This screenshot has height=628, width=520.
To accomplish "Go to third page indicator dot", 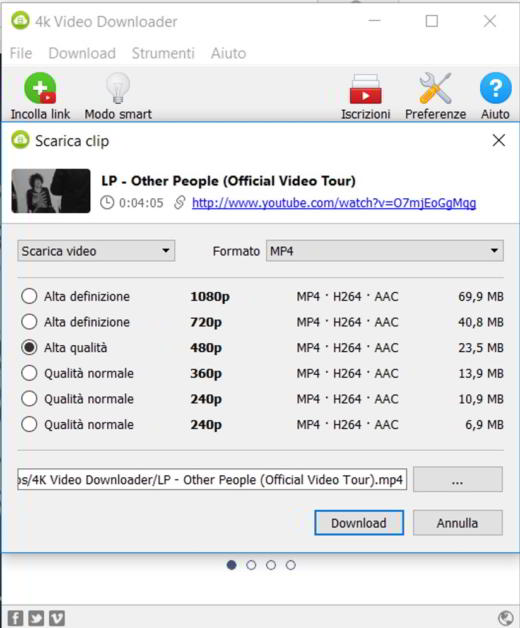I will coord(271,565).
